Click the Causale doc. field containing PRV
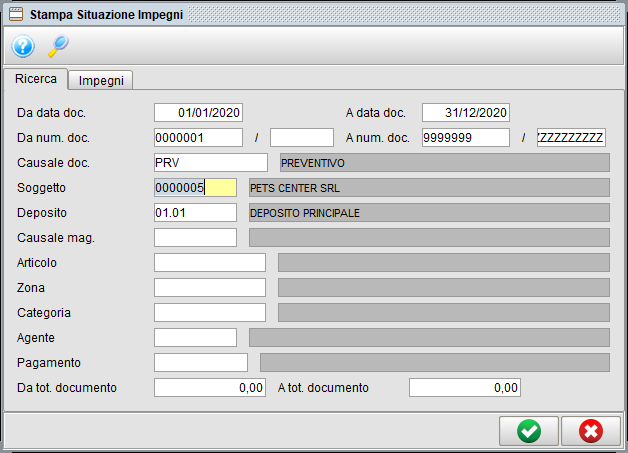 click(210, 162)
